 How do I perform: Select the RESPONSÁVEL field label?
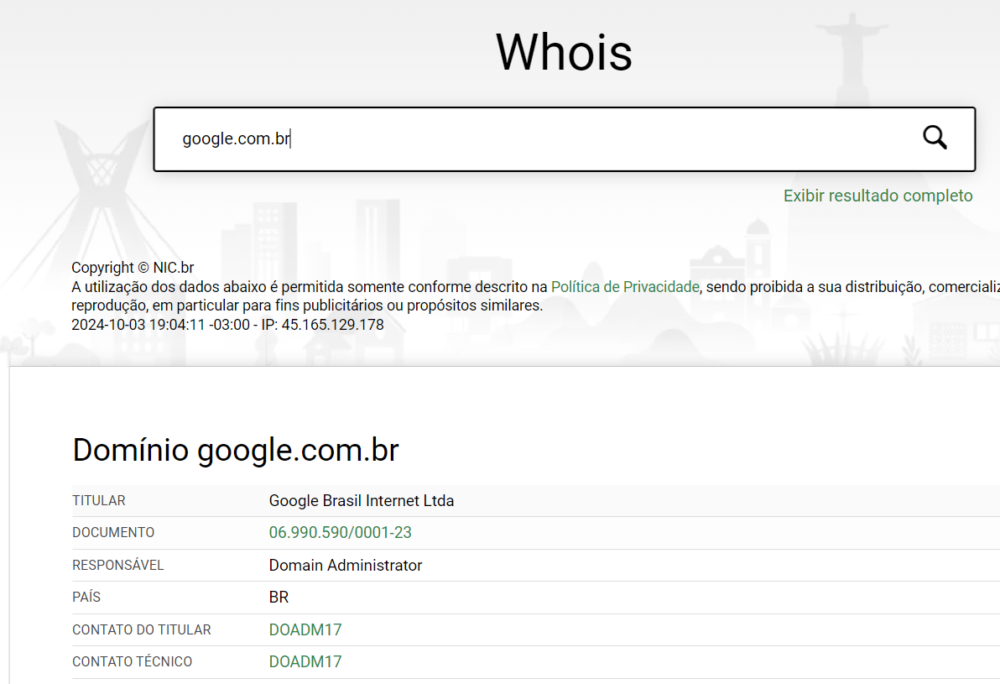[x=118, y=564]
